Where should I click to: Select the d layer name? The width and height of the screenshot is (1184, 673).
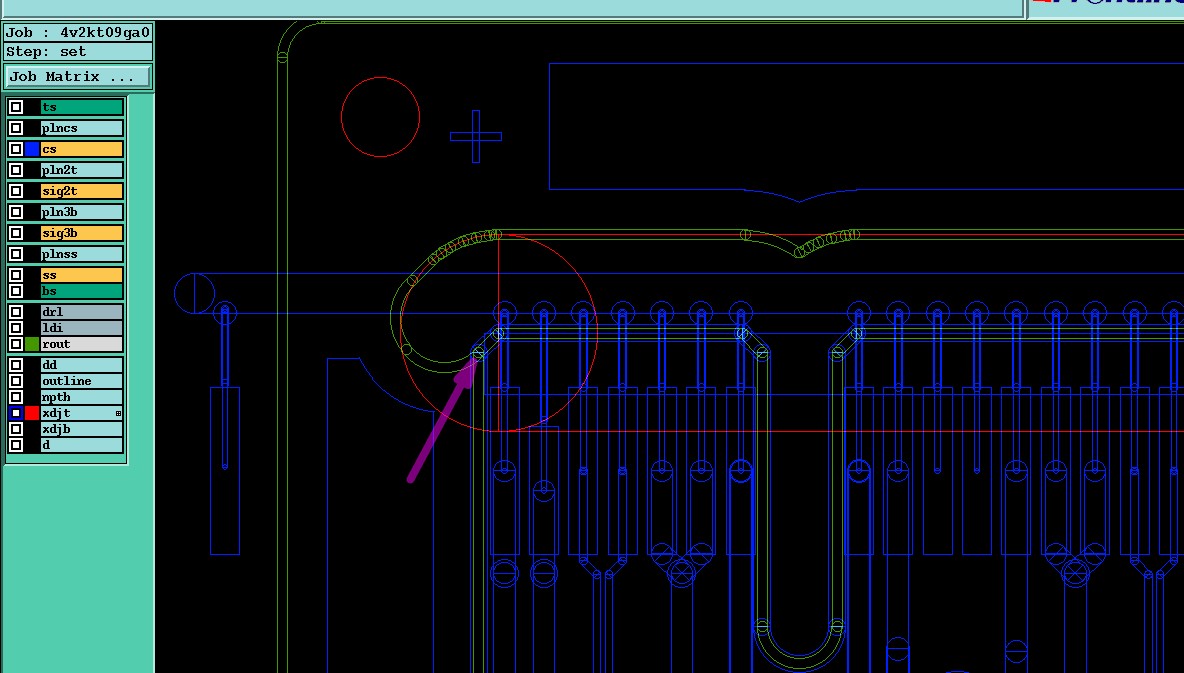click(82, 445)
